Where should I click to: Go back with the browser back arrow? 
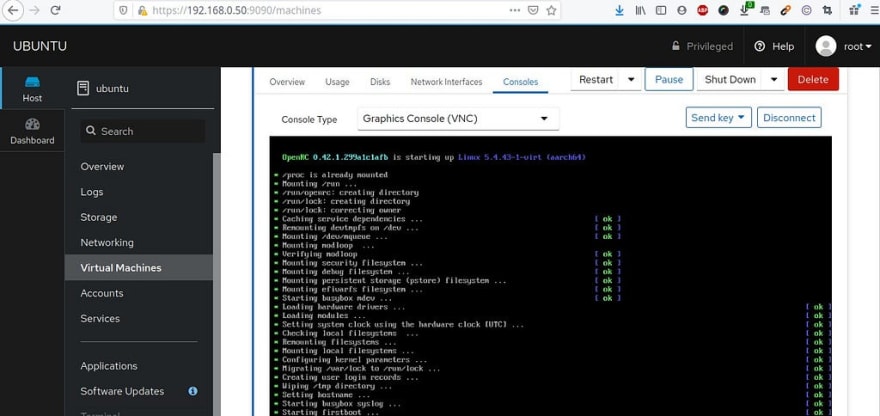(x=12, y=10)
